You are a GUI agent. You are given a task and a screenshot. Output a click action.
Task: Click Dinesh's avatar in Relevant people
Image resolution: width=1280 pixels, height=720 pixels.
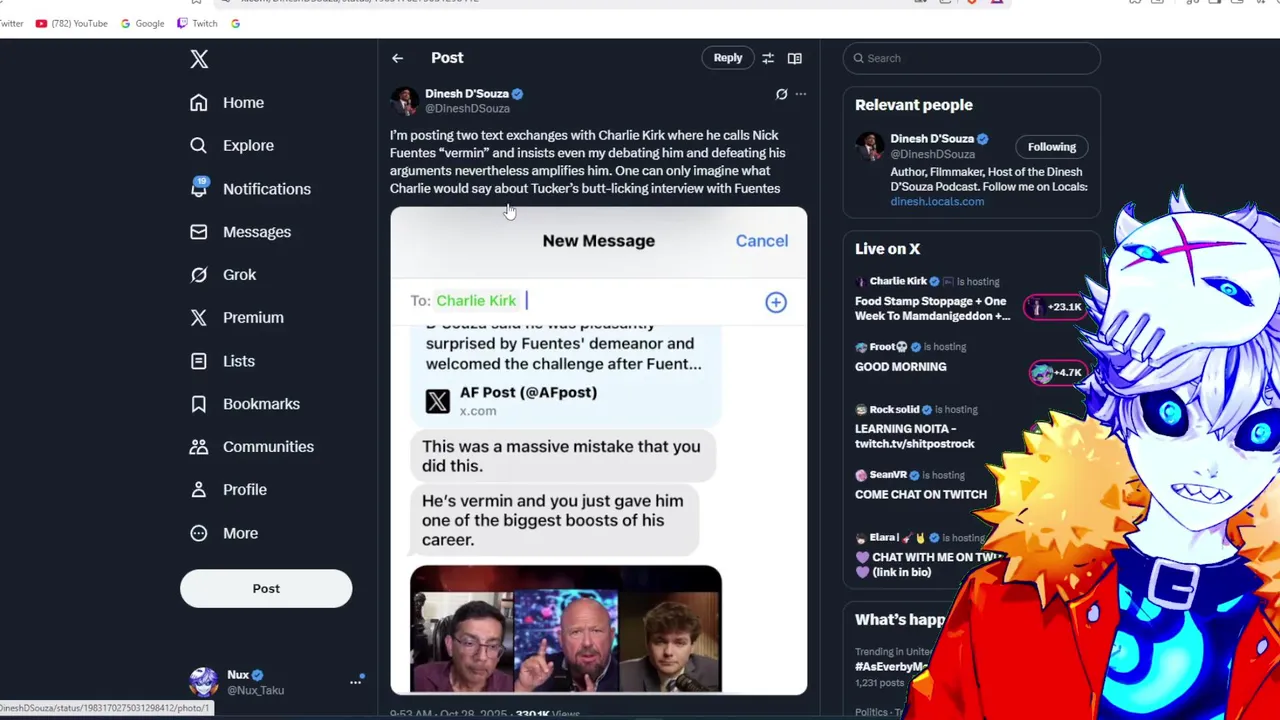(869, 146)
